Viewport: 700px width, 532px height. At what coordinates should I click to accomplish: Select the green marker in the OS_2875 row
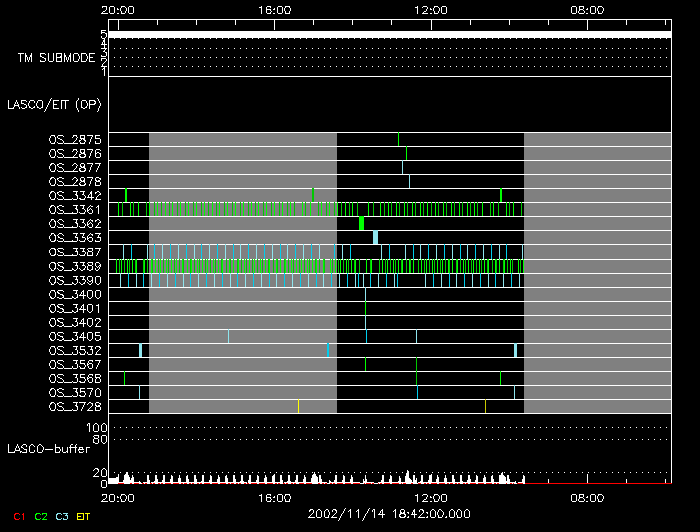398,139
